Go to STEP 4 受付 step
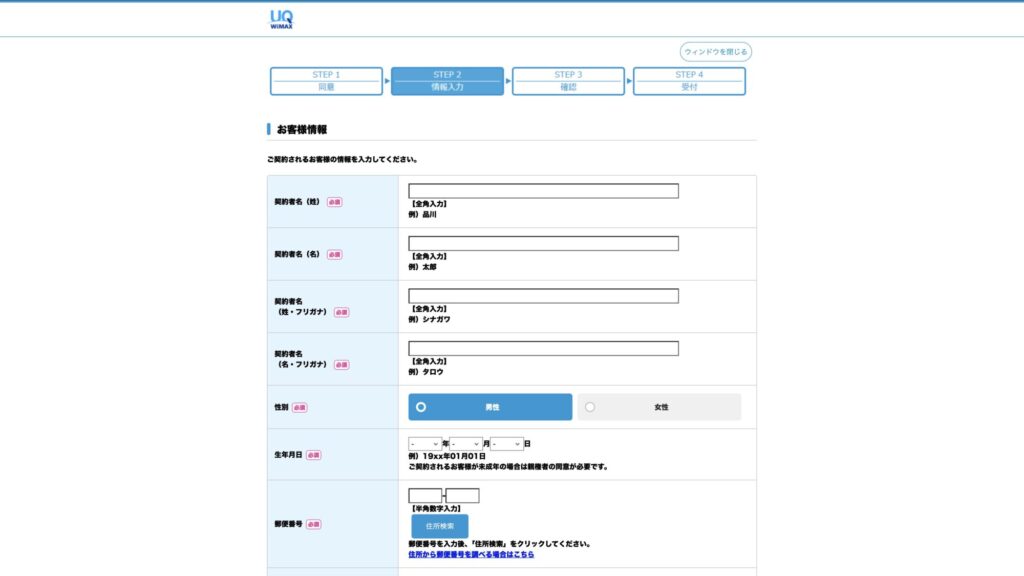The width and height of the screenshot is (1024, 576). pos(688,81)
